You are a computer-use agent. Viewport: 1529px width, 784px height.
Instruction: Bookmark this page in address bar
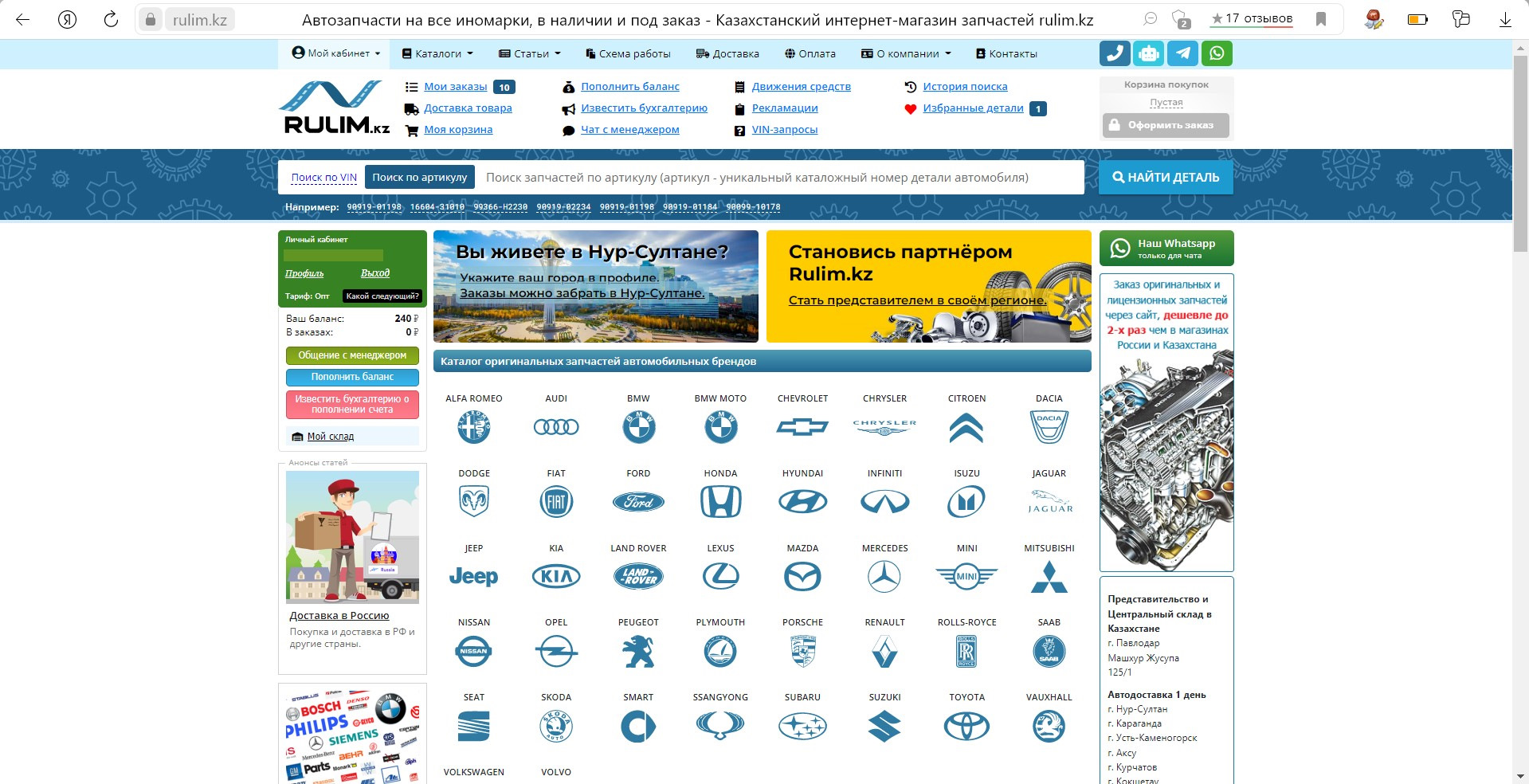(1321, 19)
